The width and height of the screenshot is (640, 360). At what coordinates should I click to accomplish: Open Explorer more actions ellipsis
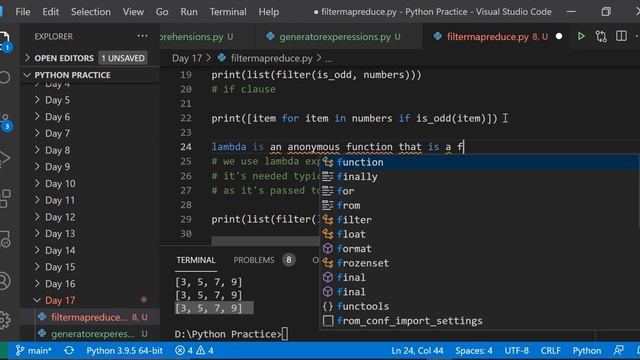tap(142, 36)
